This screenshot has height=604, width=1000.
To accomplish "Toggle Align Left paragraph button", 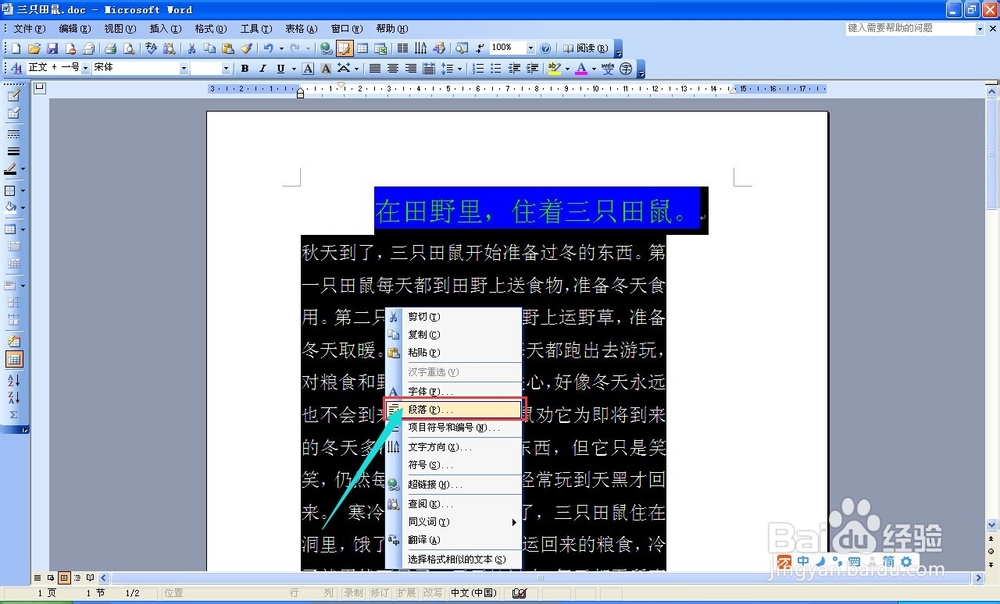I will click(x=375, y=68).
